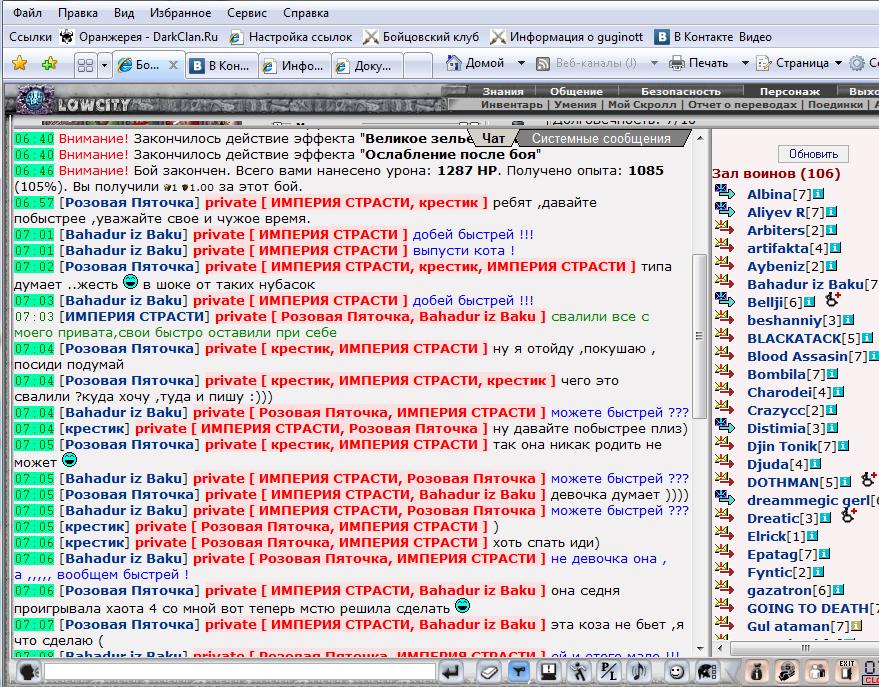This screenshot has height=687, width=879.
Task: Open the Файл menu
Action: (x=27, y=13)
